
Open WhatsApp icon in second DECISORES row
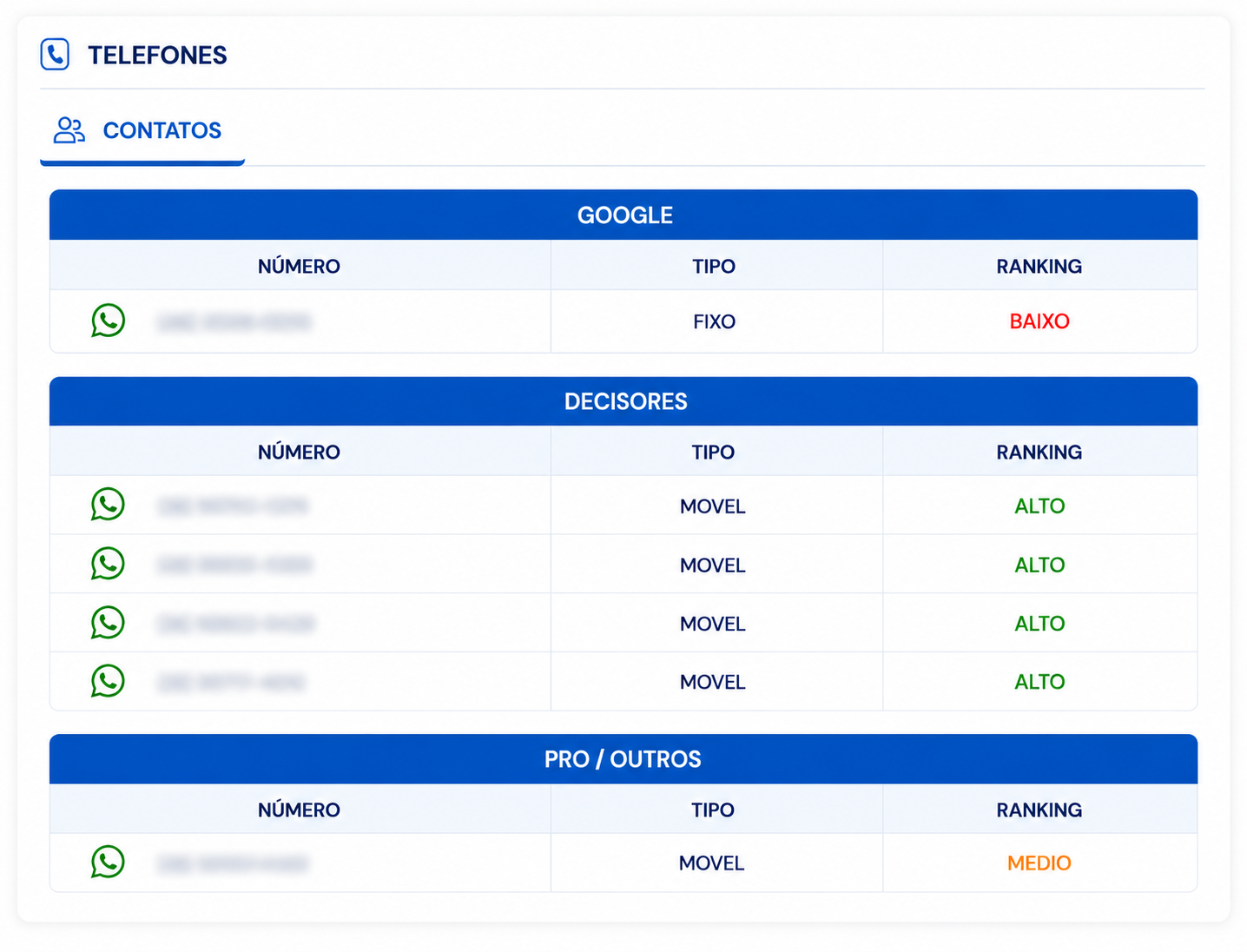[x=109, y=564]
